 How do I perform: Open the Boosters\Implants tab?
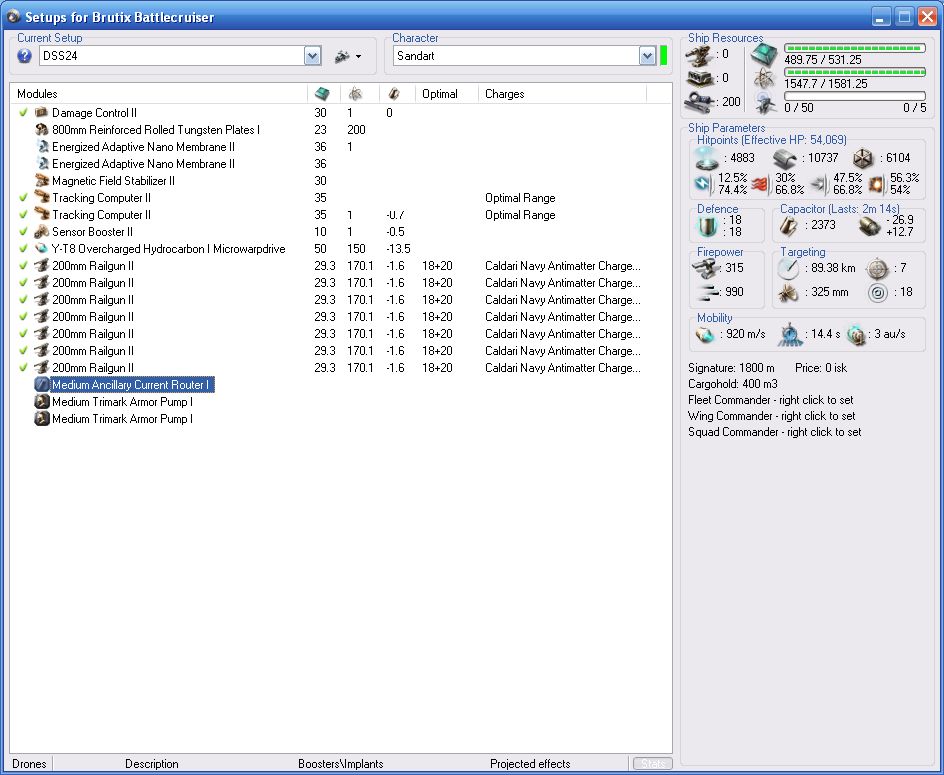pyautogui.click(x=341, y=764)
